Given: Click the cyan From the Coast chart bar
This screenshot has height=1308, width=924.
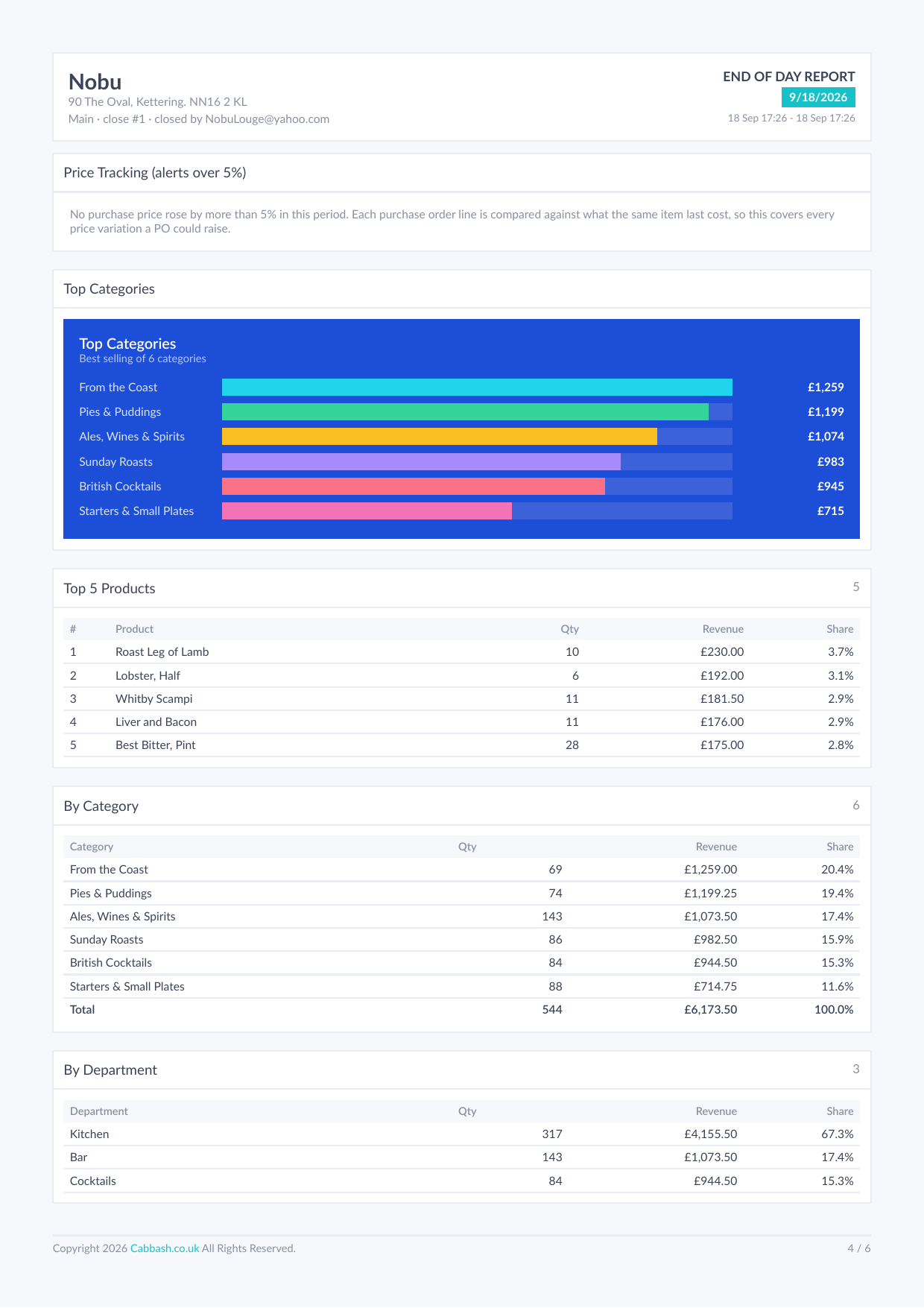Looking at the screenshot, I should tap(477, 388).
